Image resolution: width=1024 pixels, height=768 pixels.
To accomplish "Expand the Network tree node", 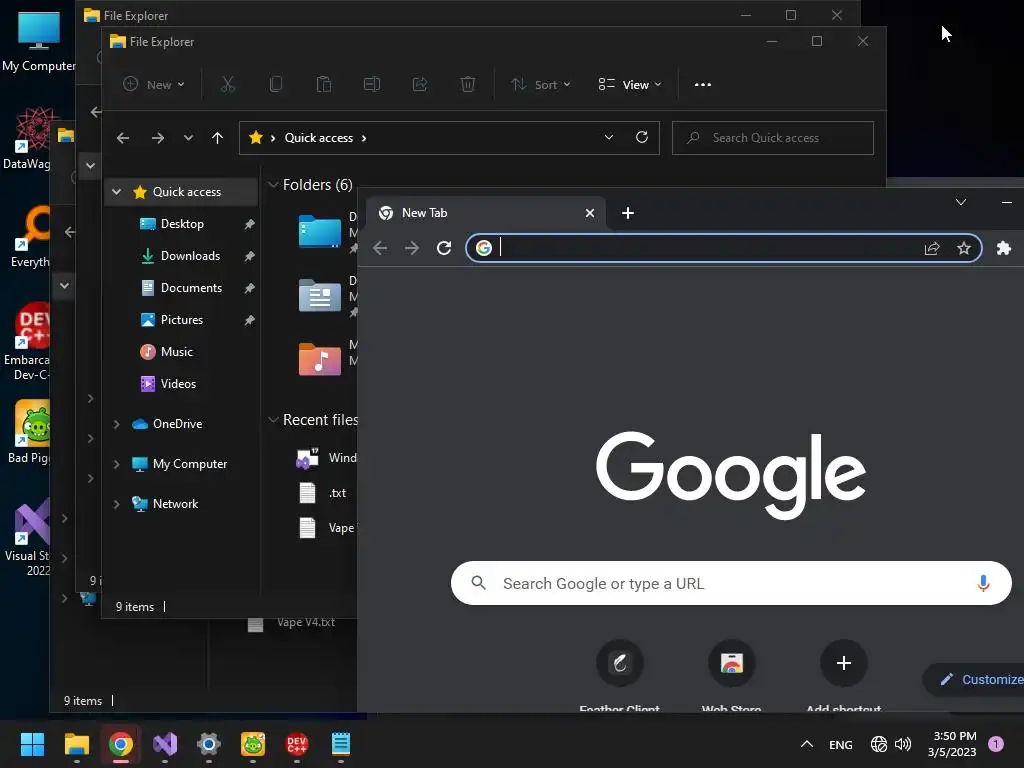I will coord(116,504).
